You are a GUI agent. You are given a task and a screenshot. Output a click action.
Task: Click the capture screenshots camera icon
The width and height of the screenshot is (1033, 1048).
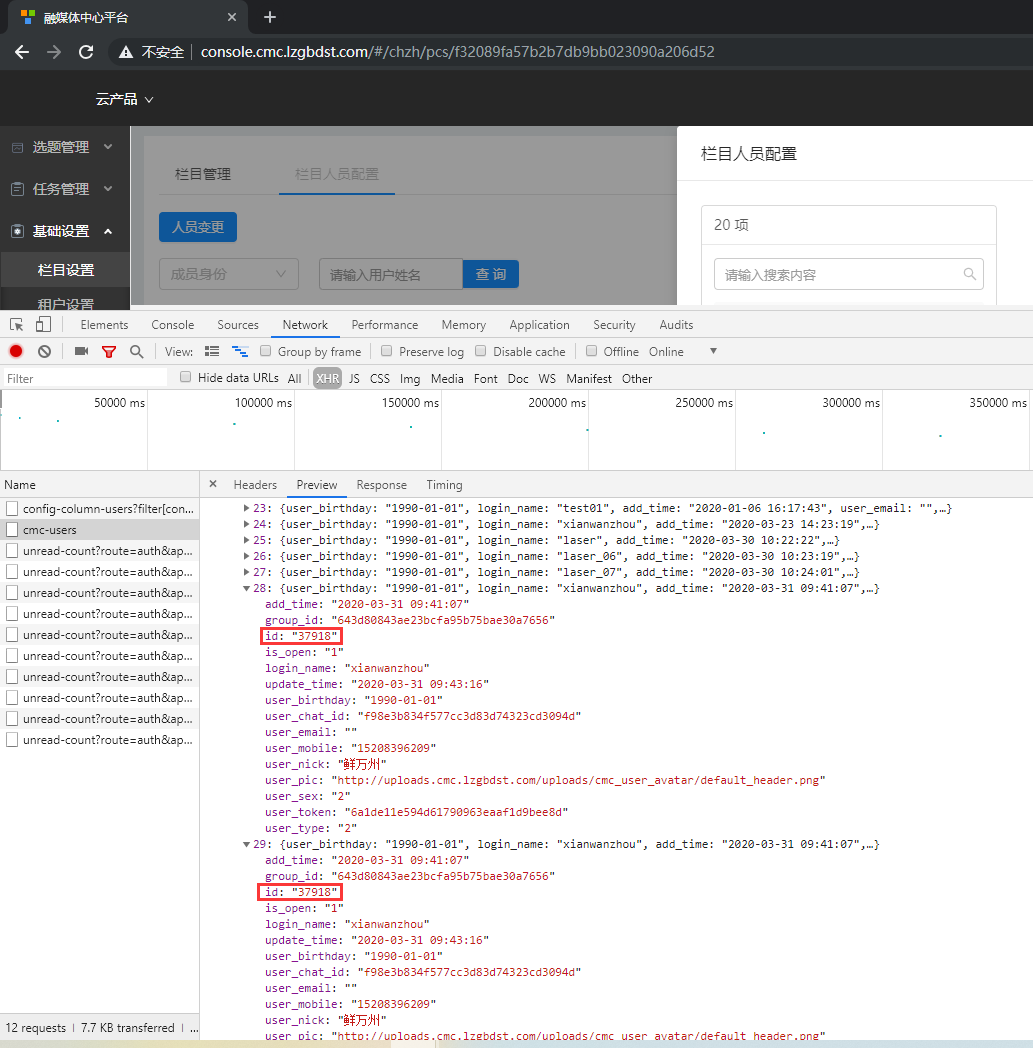pos(81,351)
